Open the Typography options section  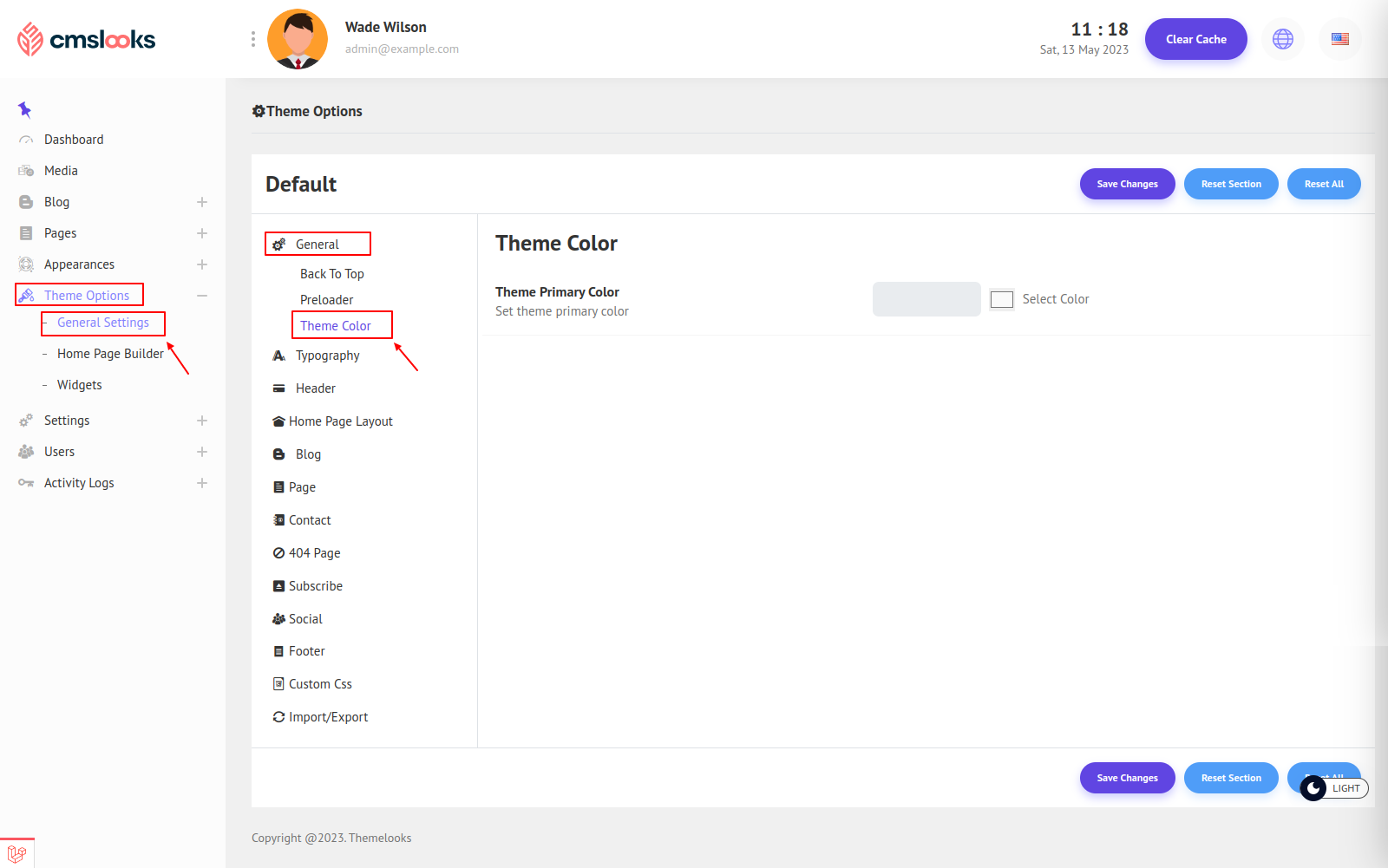pyautogui.click(x=327, y=356)
